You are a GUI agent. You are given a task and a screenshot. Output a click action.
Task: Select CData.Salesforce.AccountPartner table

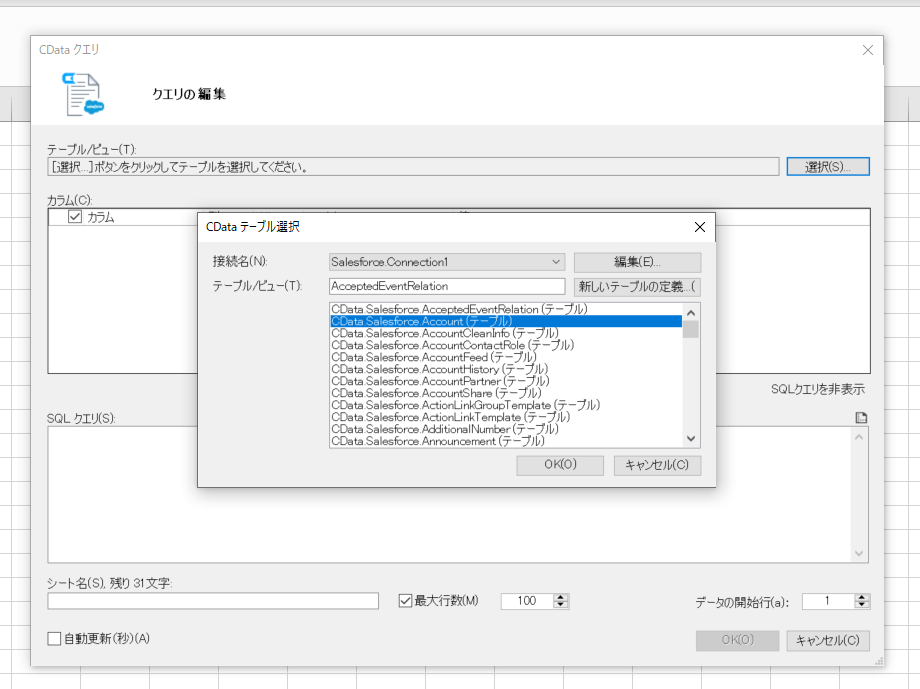point(506,381)
